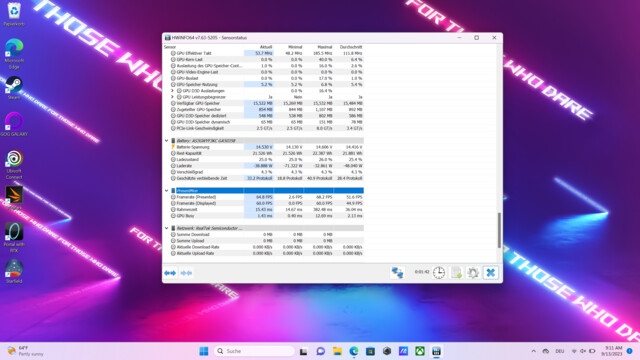Open Chat app from taskbar
640x360 pixels.
tap(320, 351)
